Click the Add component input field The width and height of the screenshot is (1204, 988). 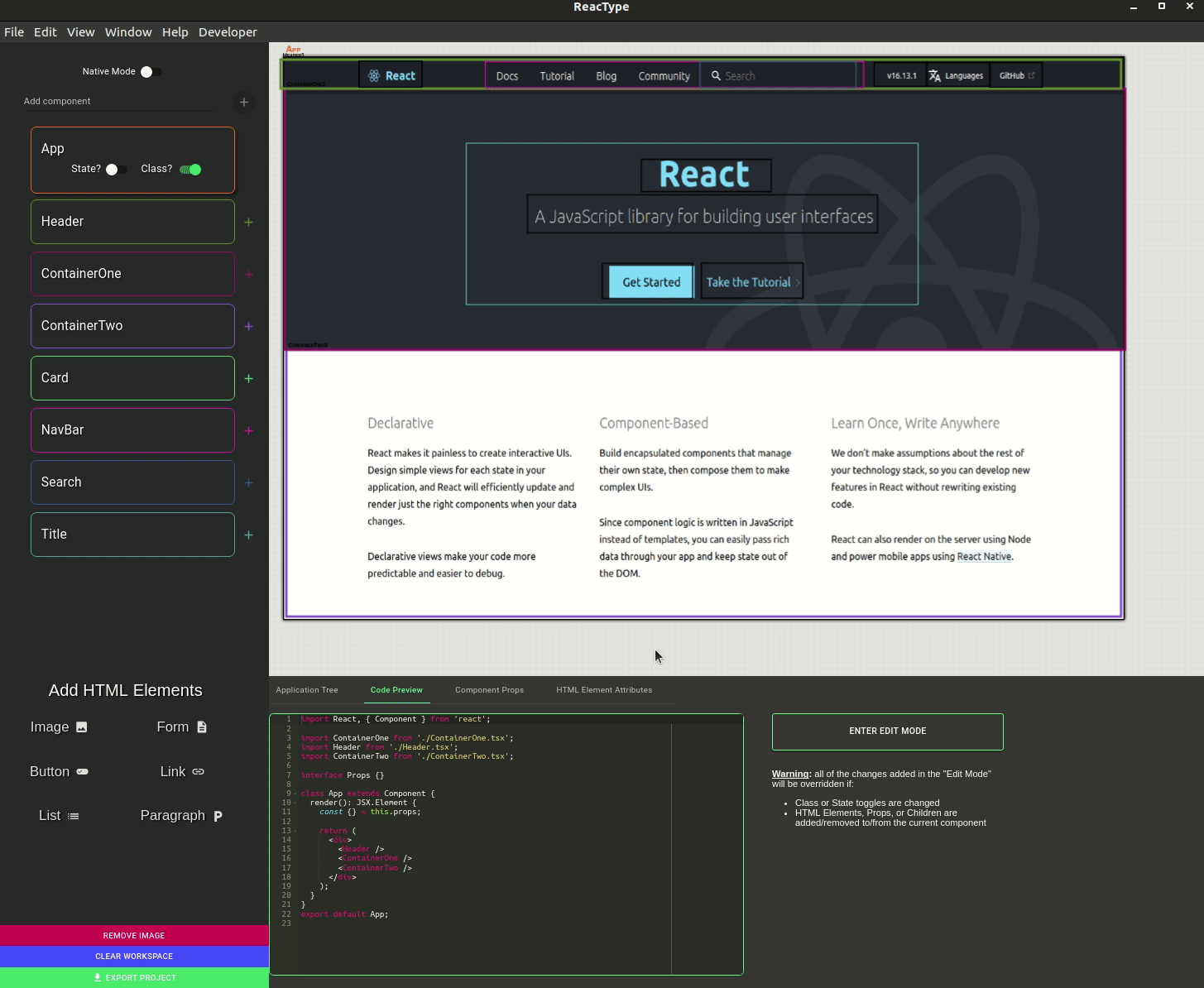point(118,102)
